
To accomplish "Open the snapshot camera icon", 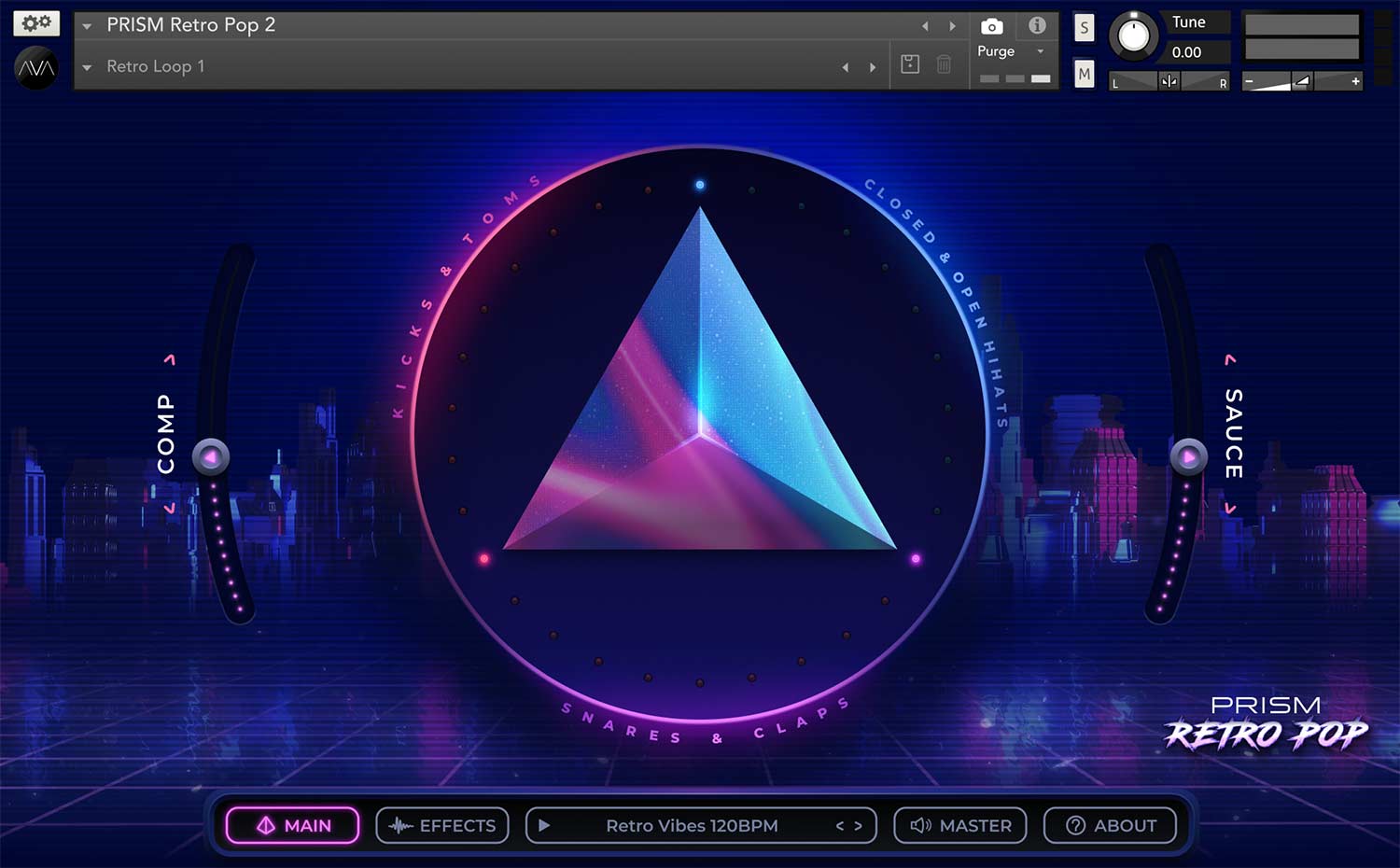I will [991, 26].
